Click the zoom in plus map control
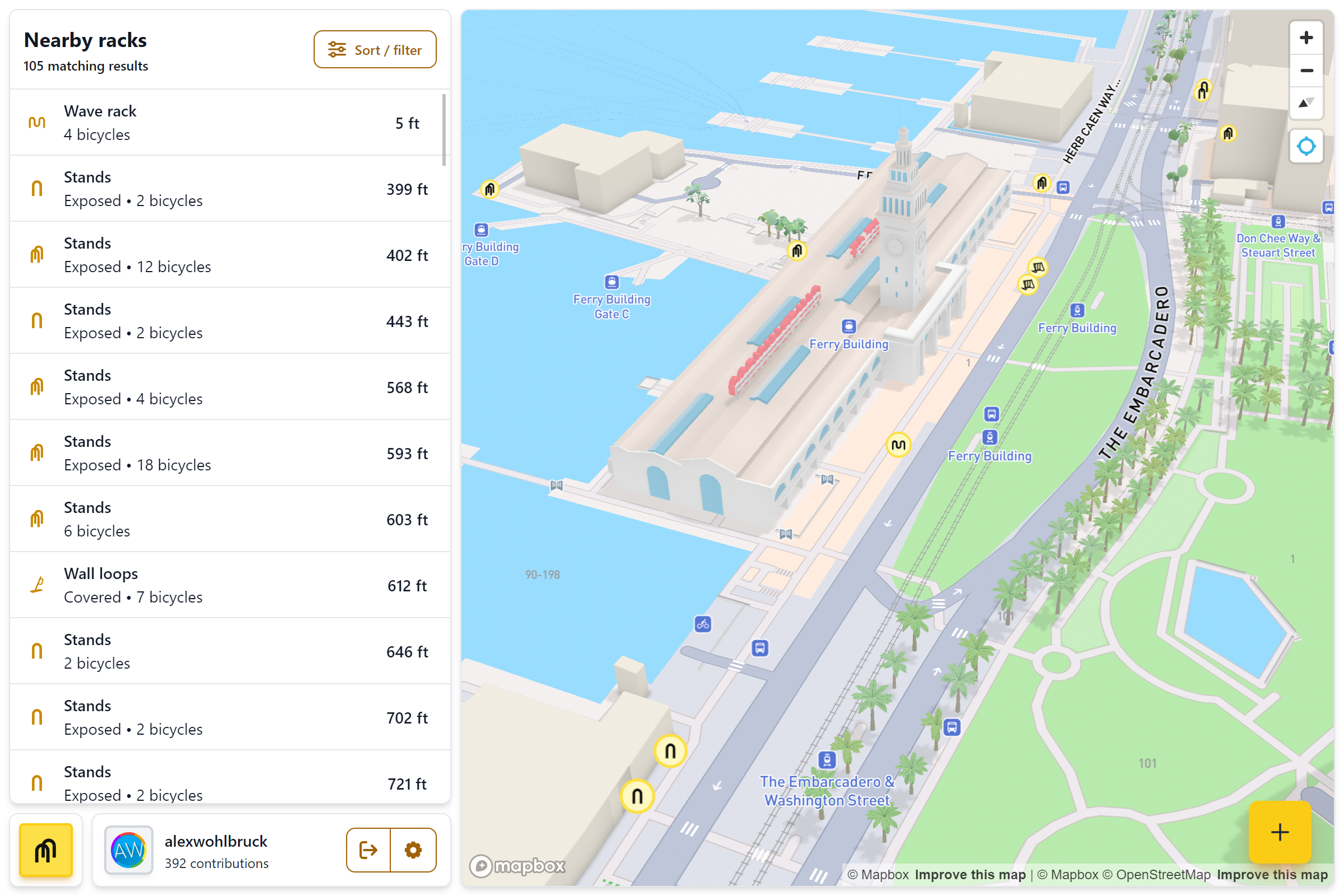1344x896 pixels. 1306,38
